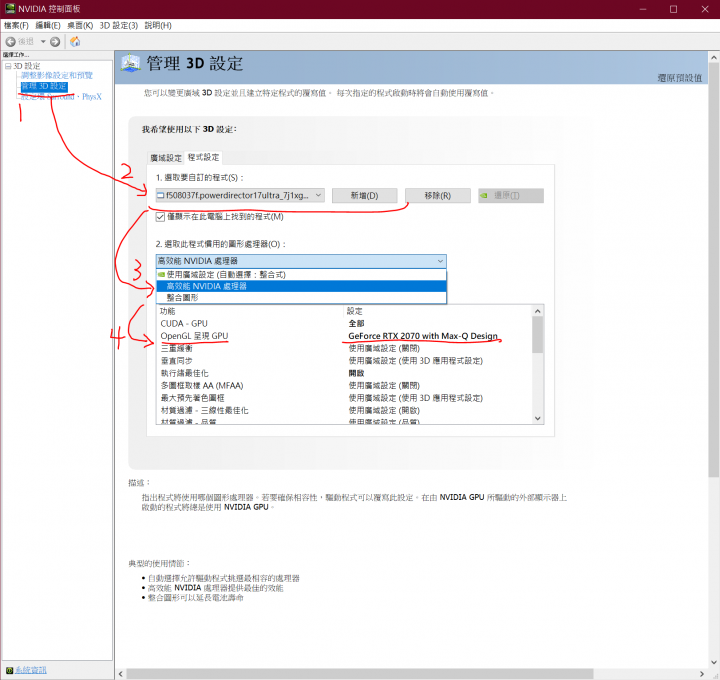Image resolution: width=720 pixels, height=680 pixels.
Task: Click the System Information icon at bottom-left
Action: [x=9, y=670]
